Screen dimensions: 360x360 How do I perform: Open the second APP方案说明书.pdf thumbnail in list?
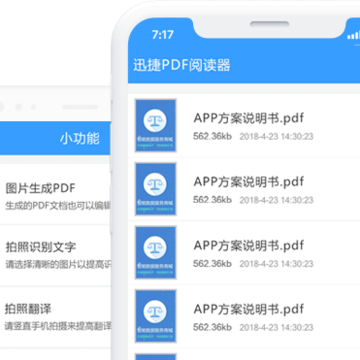click(x=156, y=189)
